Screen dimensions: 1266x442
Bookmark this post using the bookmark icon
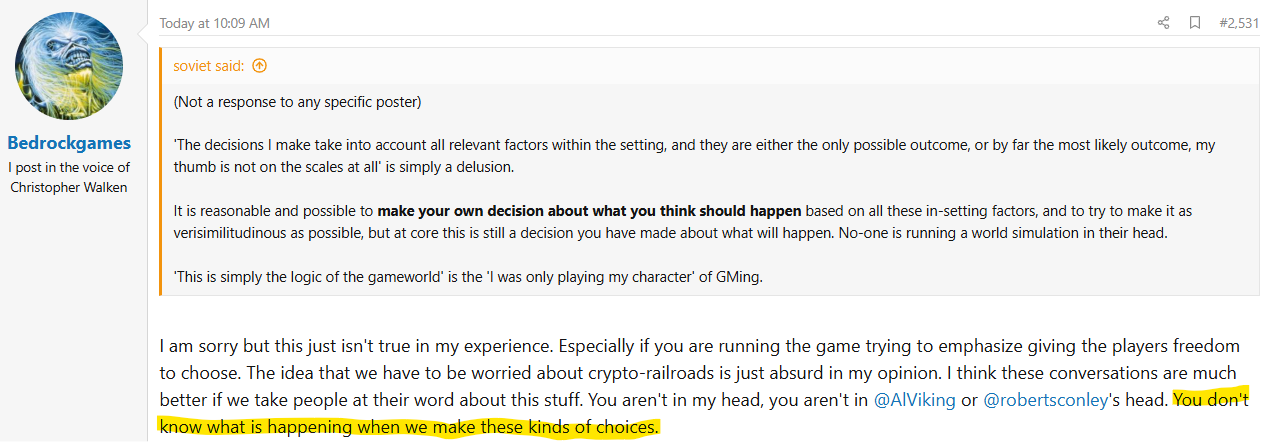(x=1194, y=23)
